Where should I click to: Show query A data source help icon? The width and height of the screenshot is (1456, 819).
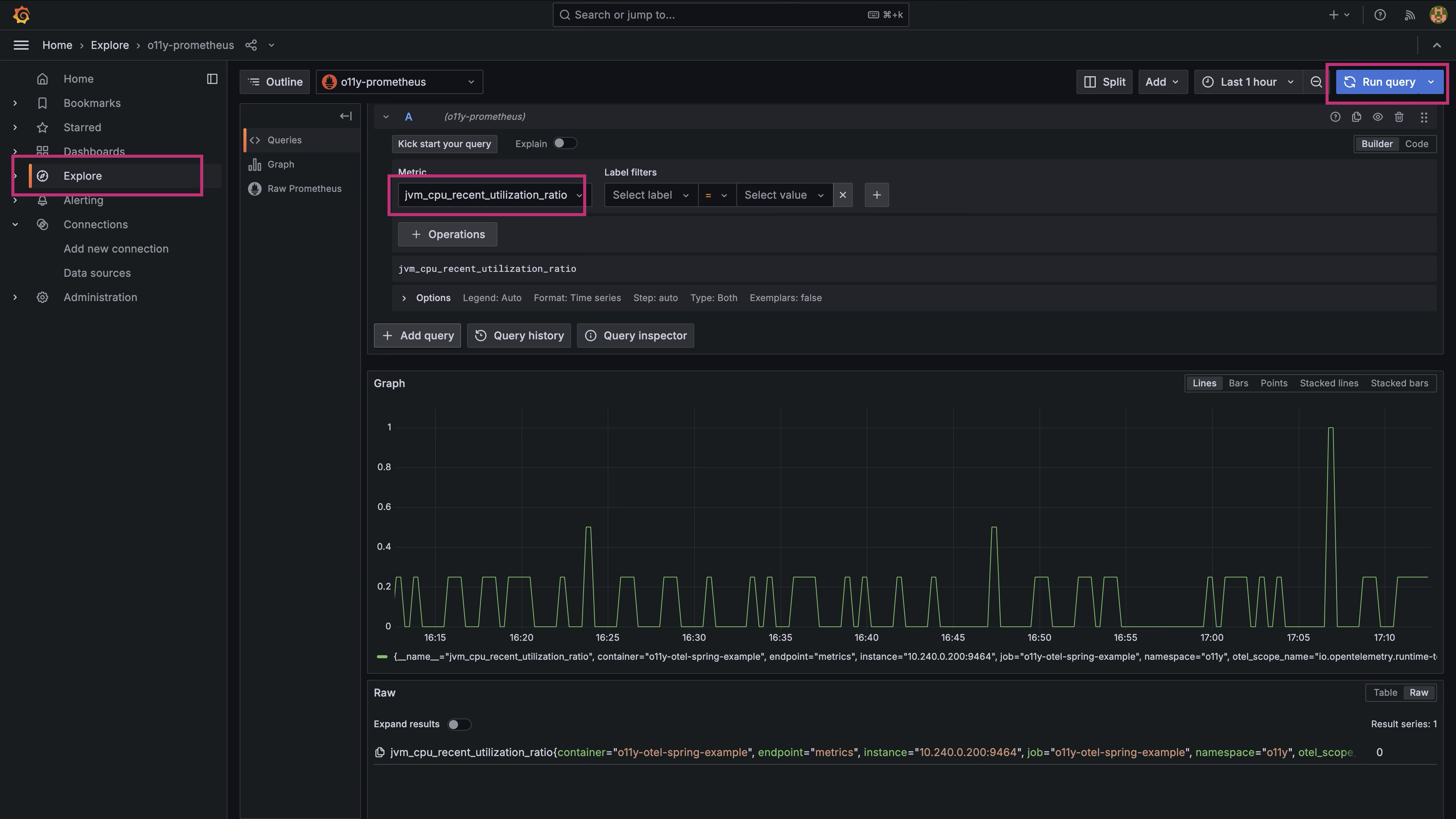point(1335,117)
